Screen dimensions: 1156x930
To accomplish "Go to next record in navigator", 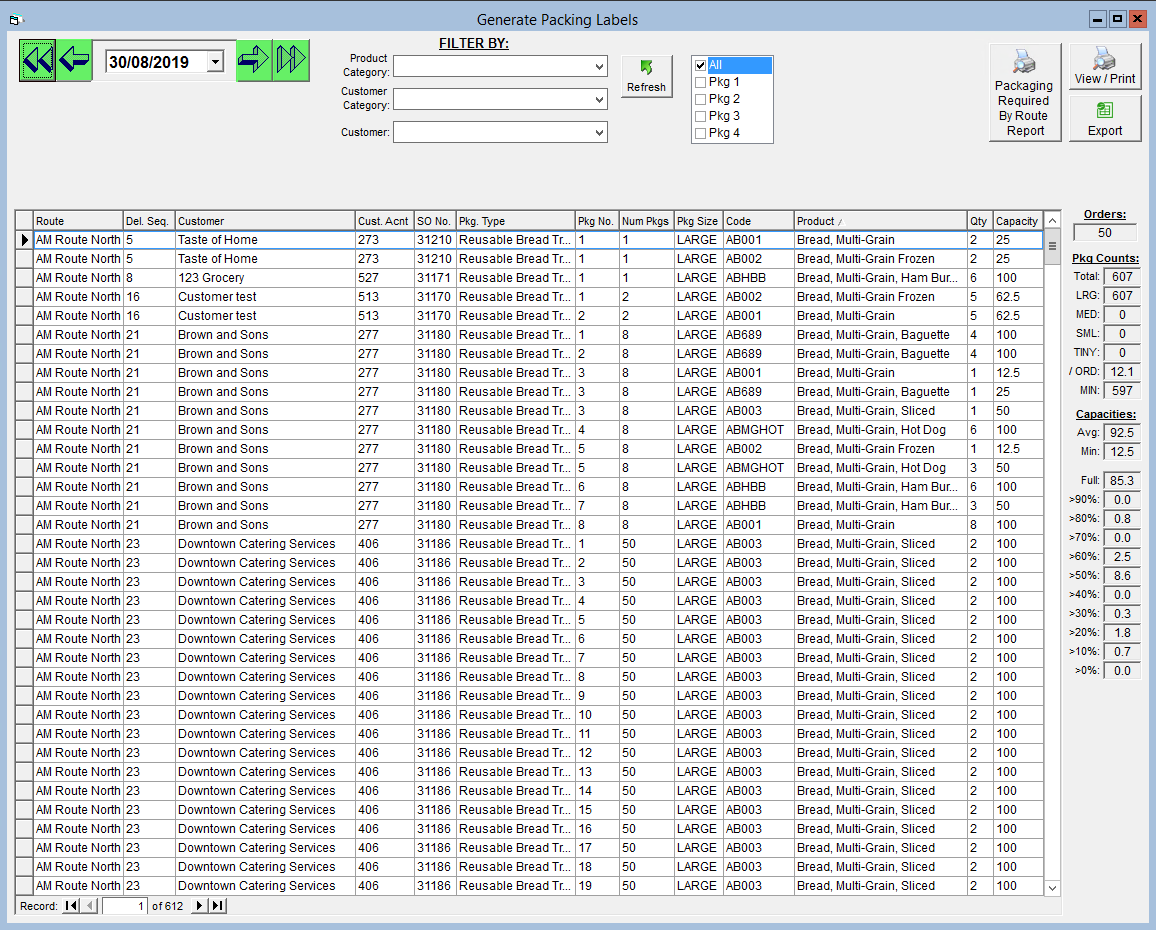I will coord(199,906).
